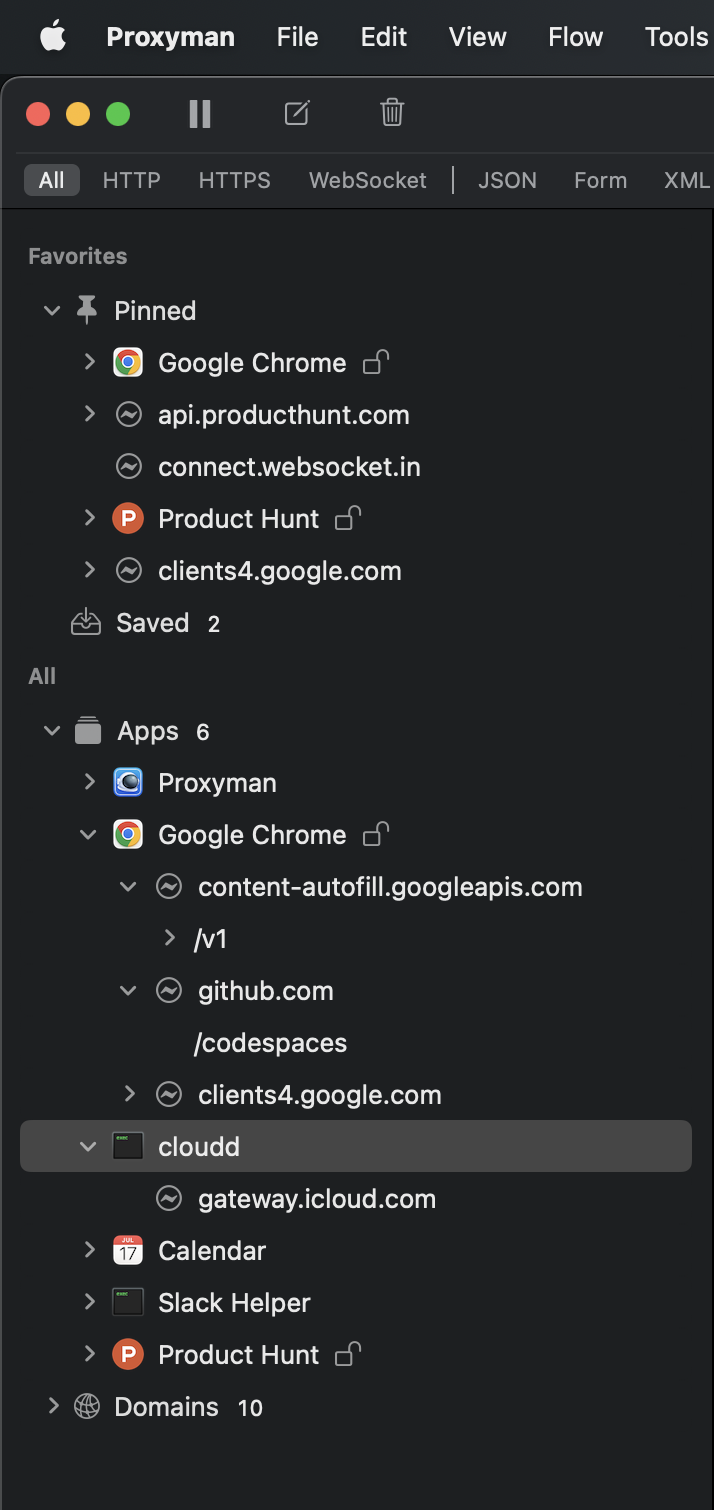Open the Flow menu
714x1510 pixels.
click(575, 37)
